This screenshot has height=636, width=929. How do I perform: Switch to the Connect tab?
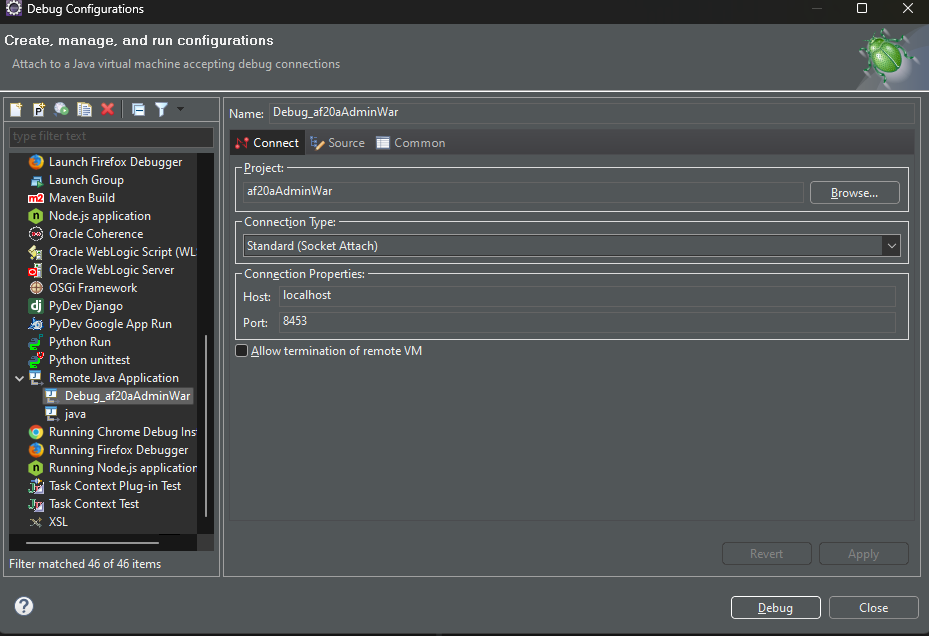click(x=267, y=143)
